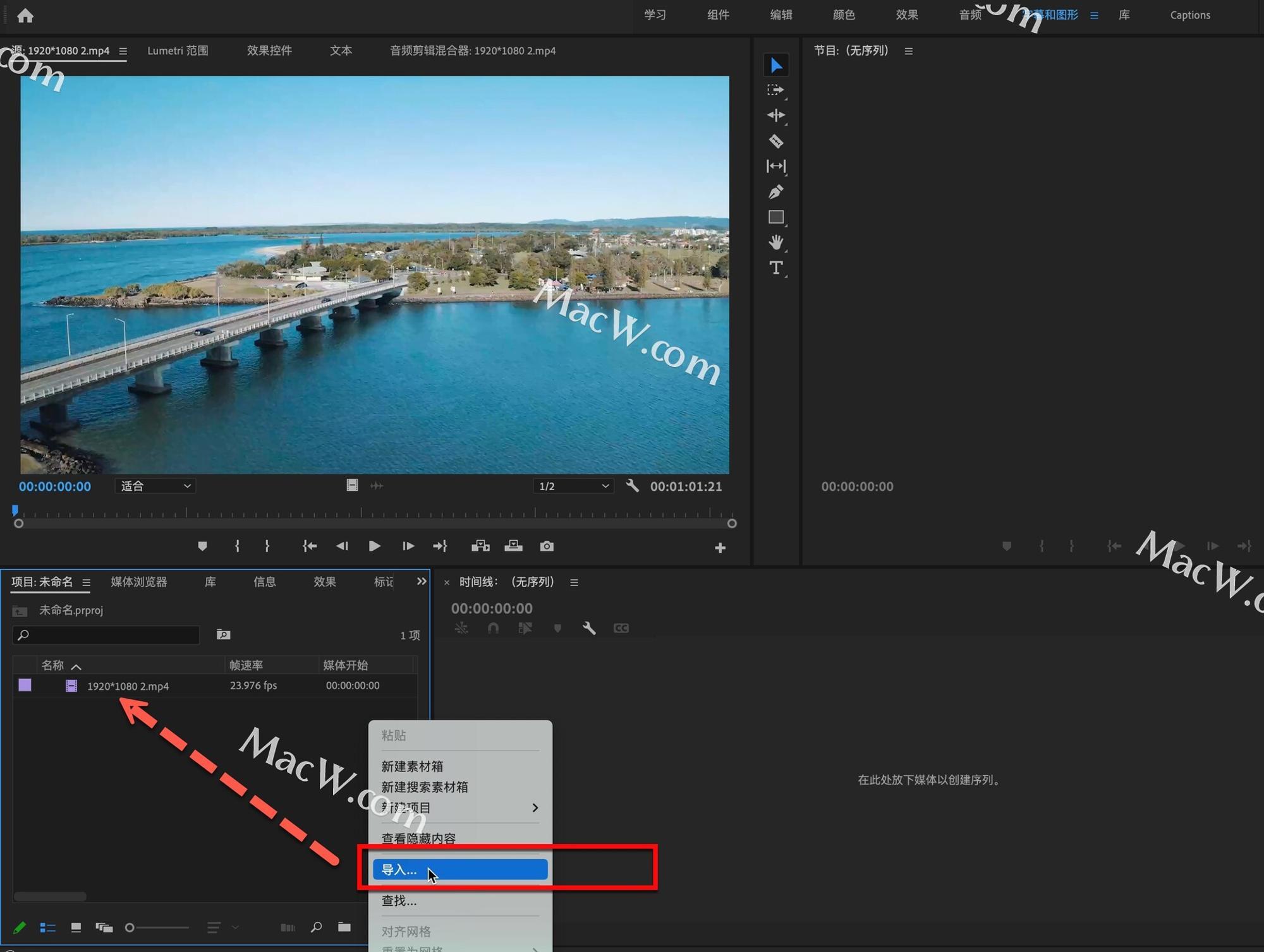Select the Rectangle tool
The height and width of the screenshot is (952, 1264).
[776, 217]
